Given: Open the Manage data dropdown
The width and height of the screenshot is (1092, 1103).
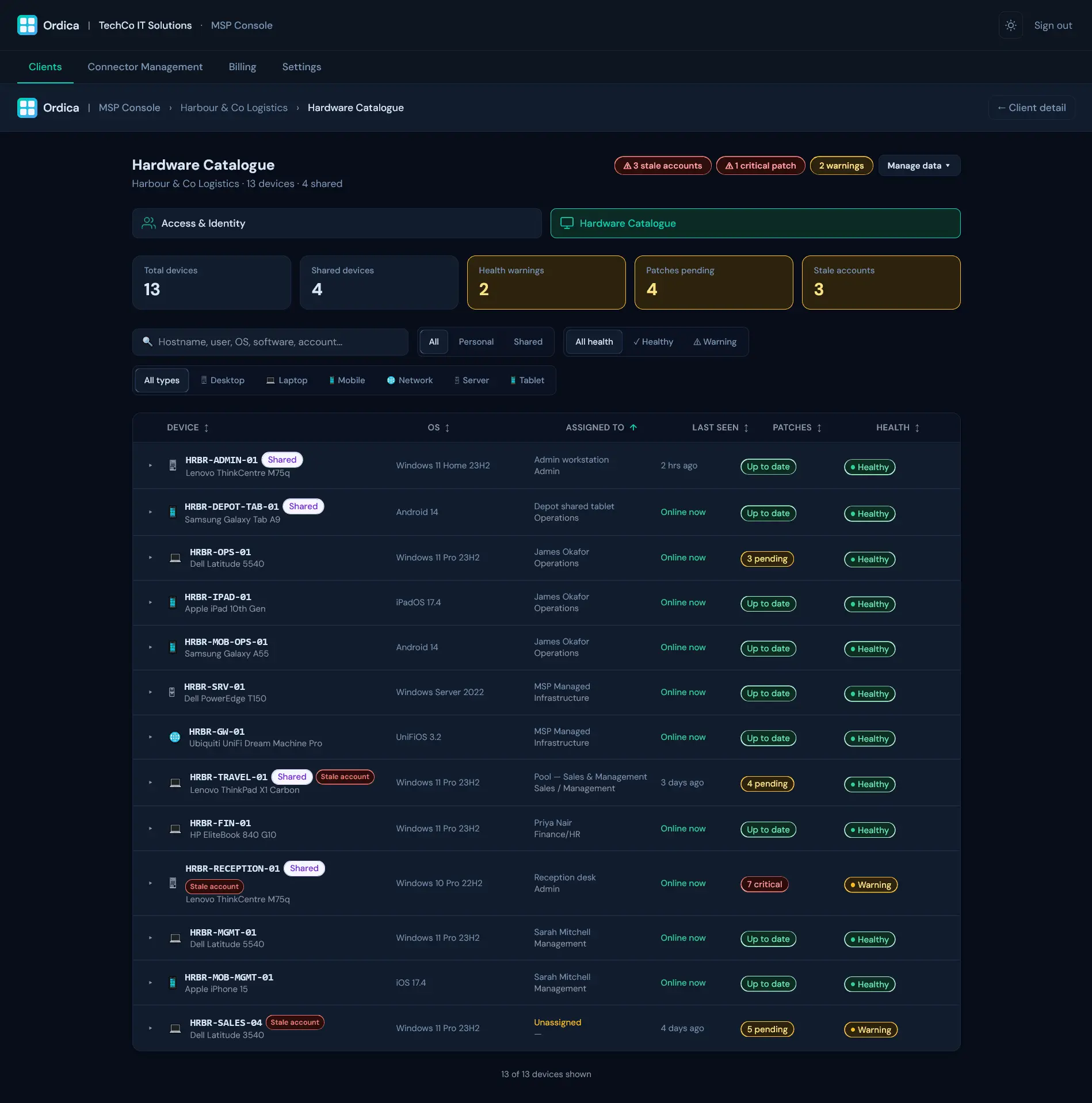Looking at the screenshot, I should [x=919, y=166].
